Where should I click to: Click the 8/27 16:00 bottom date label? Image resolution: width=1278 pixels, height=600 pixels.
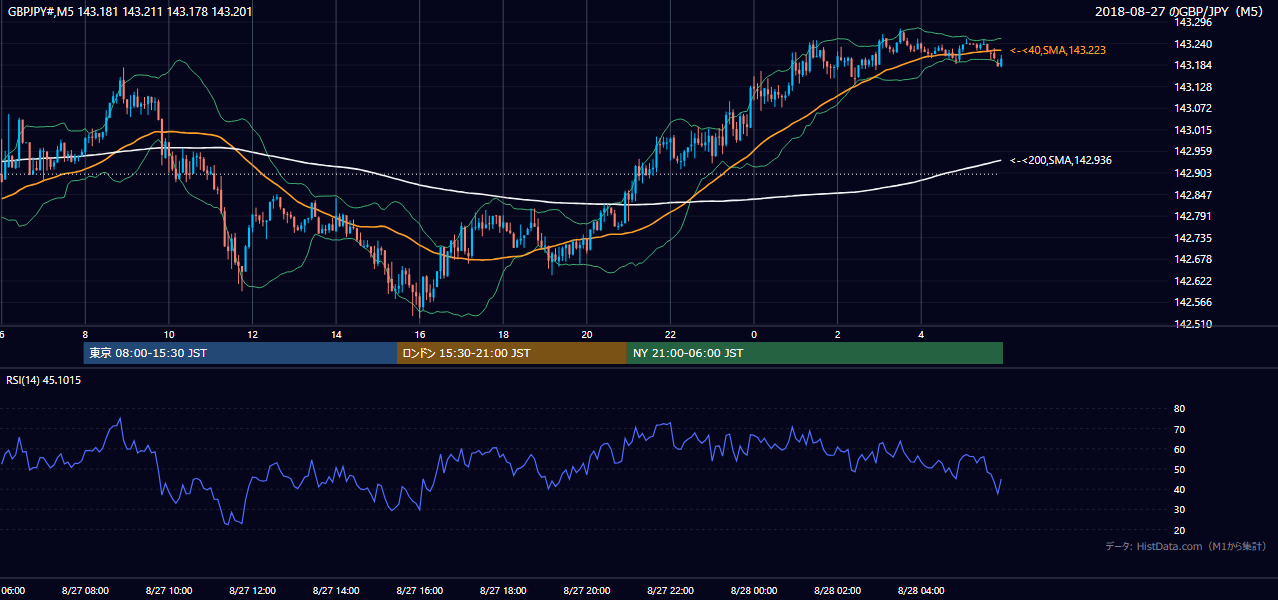(419, 591)
